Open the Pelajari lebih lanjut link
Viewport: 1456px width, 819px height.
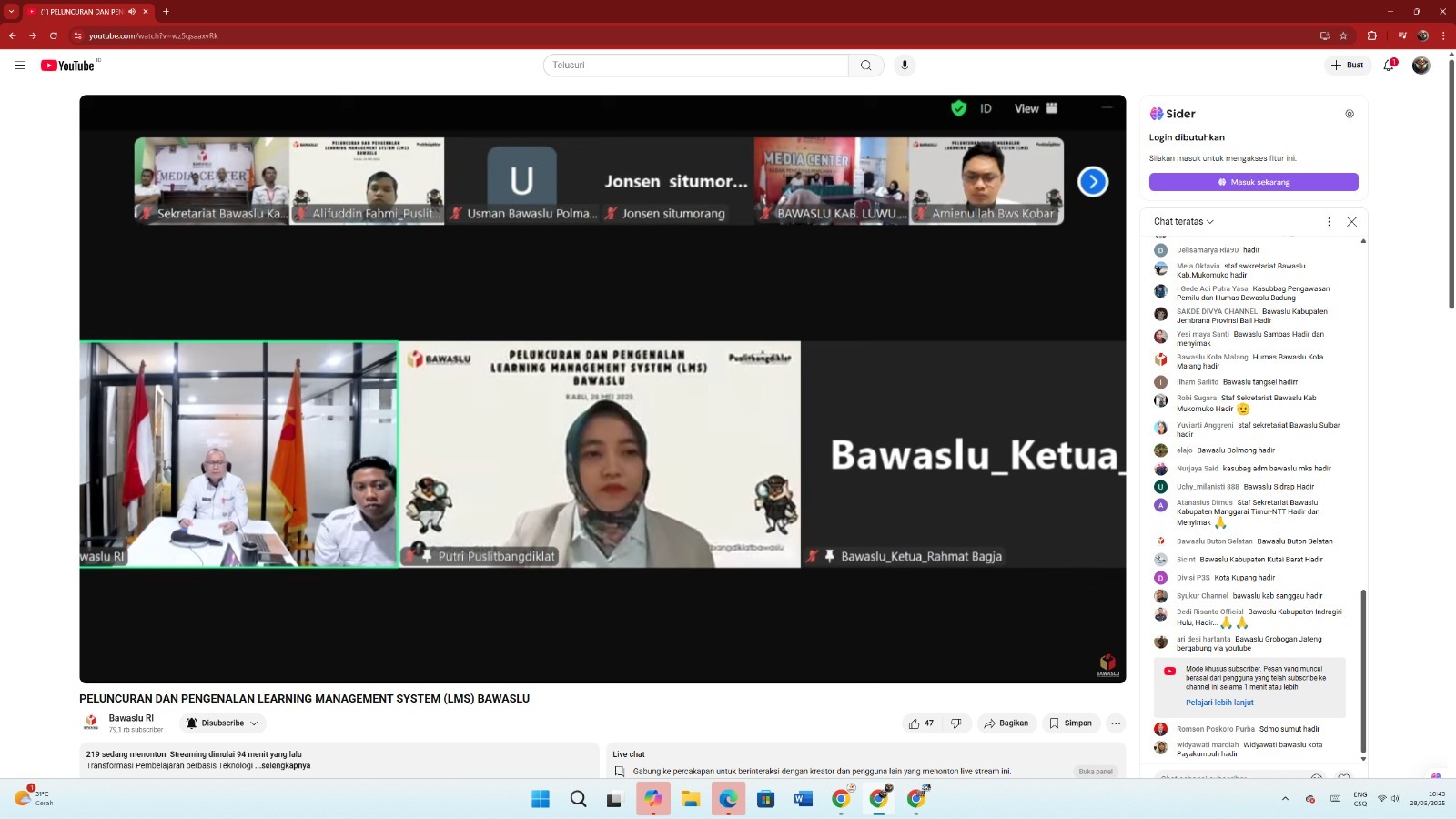pos(1220,702)
